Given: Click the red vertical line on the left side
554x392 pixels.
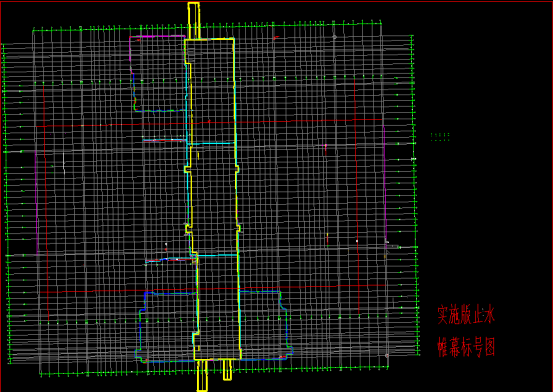Looking at the screenshot, I should [46, 201].
